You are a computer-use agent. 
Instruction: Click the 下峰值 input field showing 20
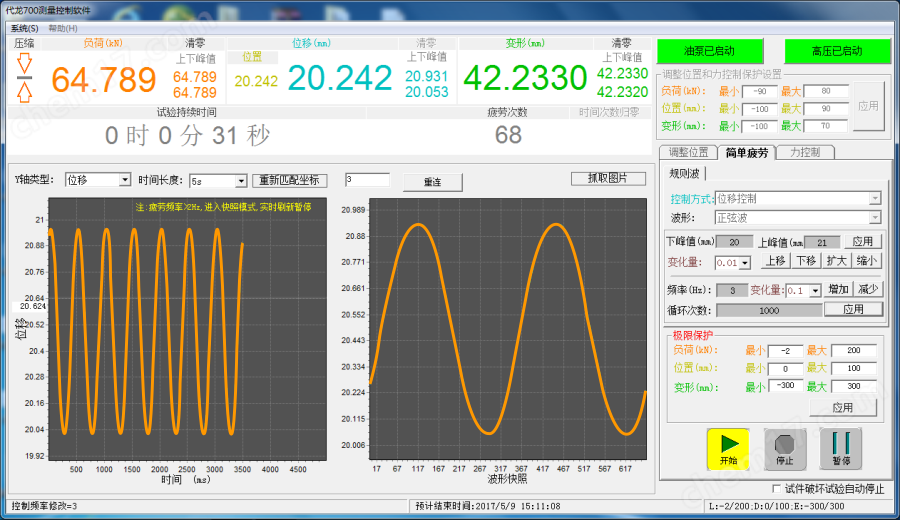coord(734,242)
